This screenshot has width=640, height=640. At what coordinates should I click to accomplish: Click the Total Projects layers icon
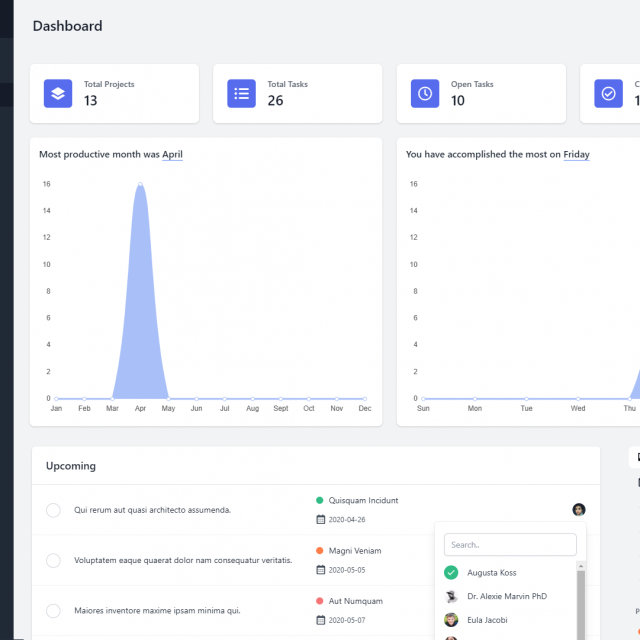58,93
